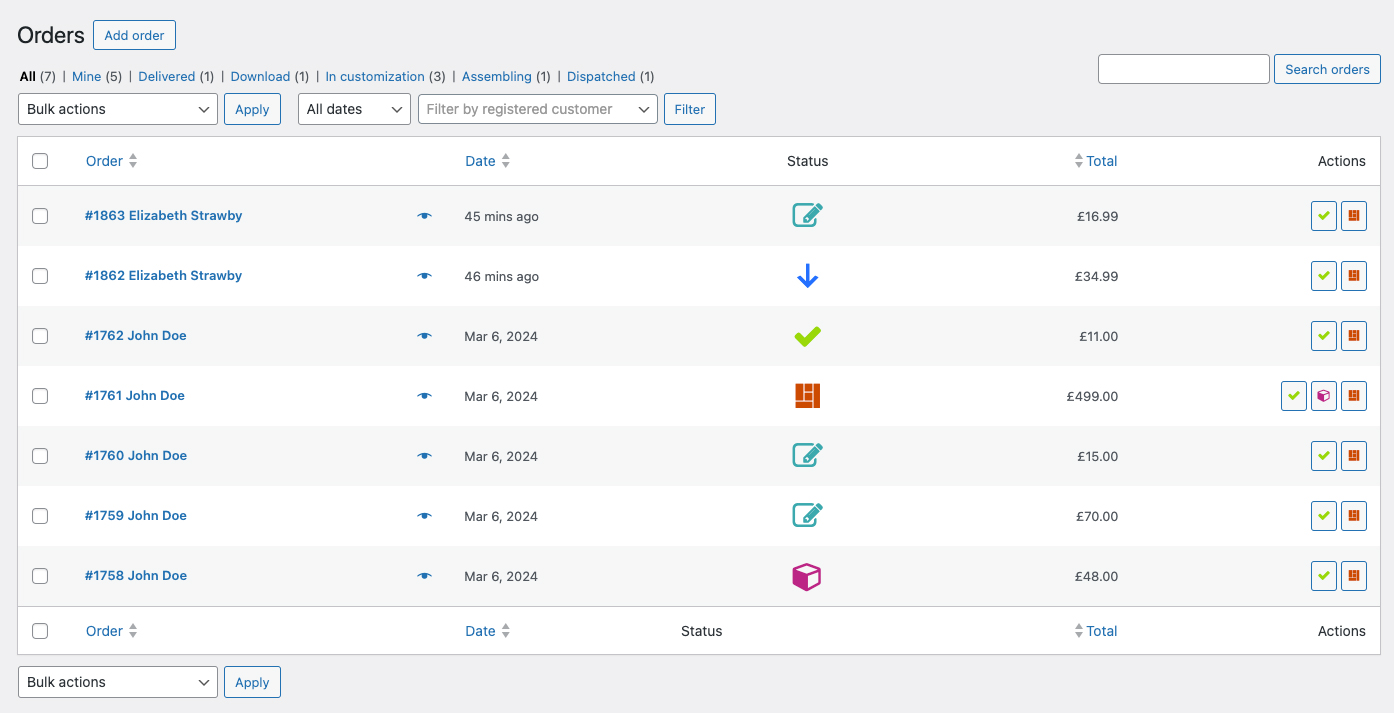Tick the checkbox for order #1862
The image size is (1394, 713).
pyautogui.click(x=40, y=276)
